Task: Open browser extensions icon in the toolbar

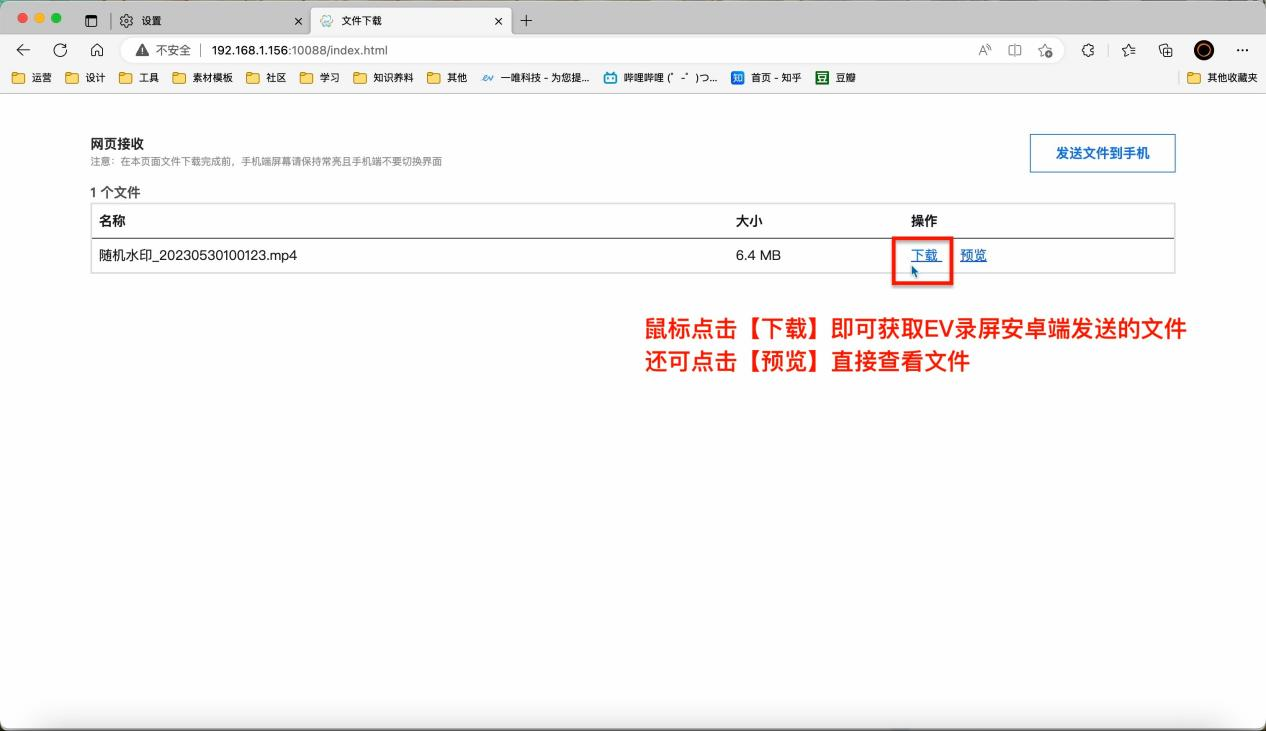Action: [1089, 50]
